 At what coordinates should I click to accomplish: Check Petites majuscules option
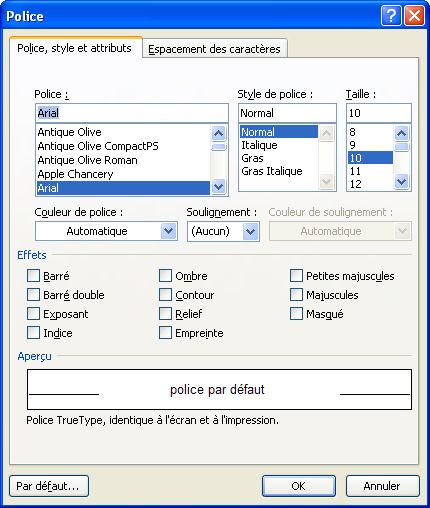(296, 276)
